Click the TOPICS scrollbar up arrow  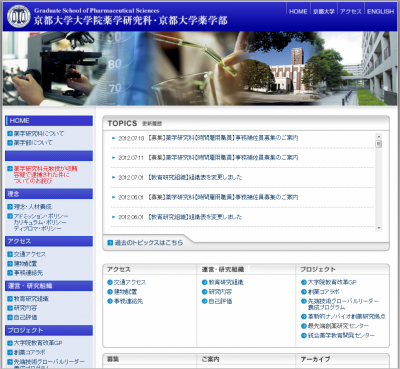pos(378,136)
